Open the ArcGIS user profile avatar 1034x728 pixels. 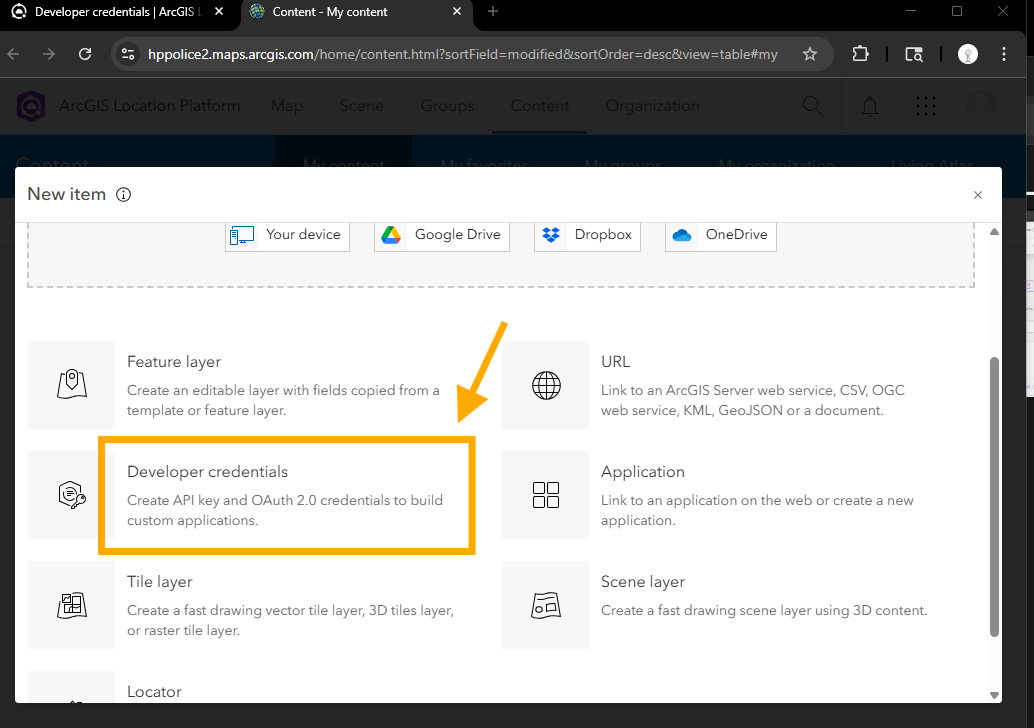(x=982, y=106)
